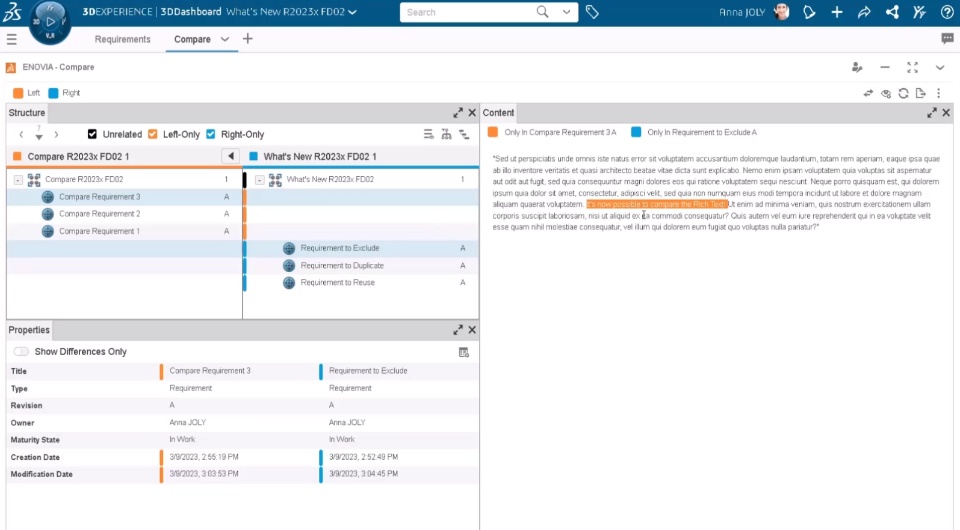
Task: Select Compare Requirement 3 row
Action: pos(125,196)
